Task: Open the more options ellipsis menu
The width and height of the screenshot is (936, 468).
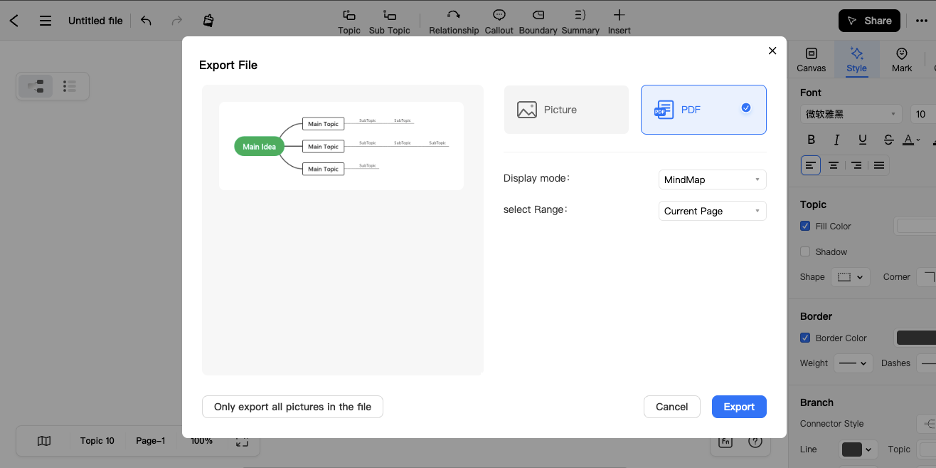Action: pyautogui.click(x=921, y=21)
